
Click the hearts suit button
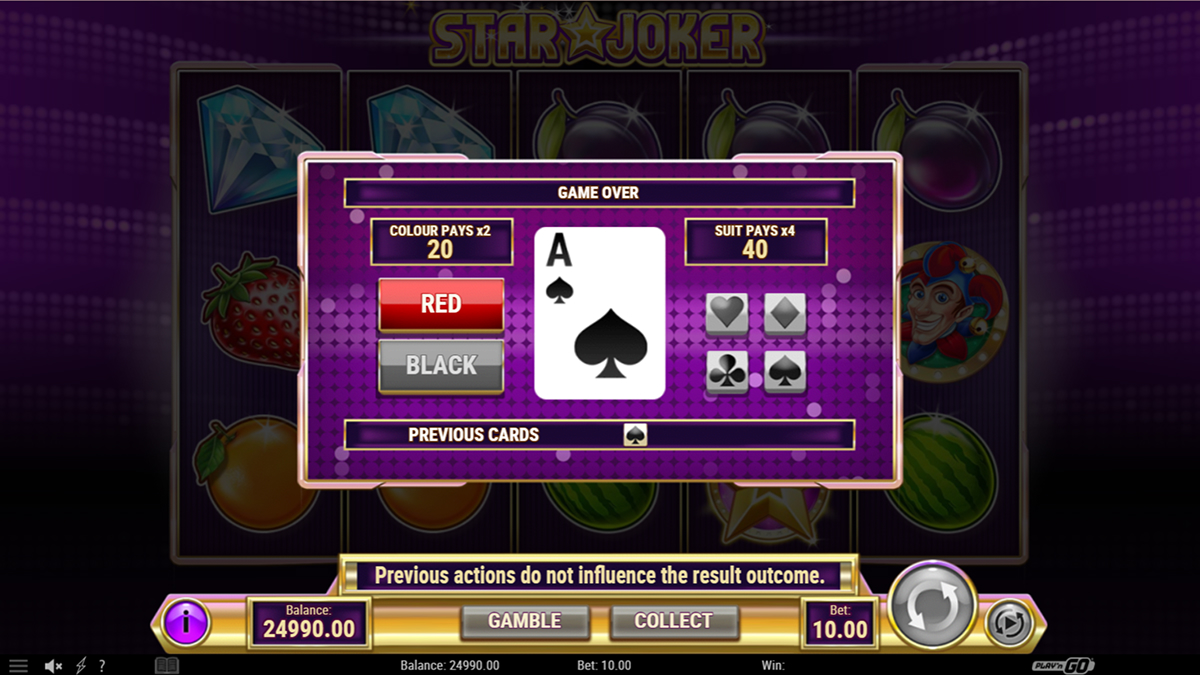coord(727,314)
